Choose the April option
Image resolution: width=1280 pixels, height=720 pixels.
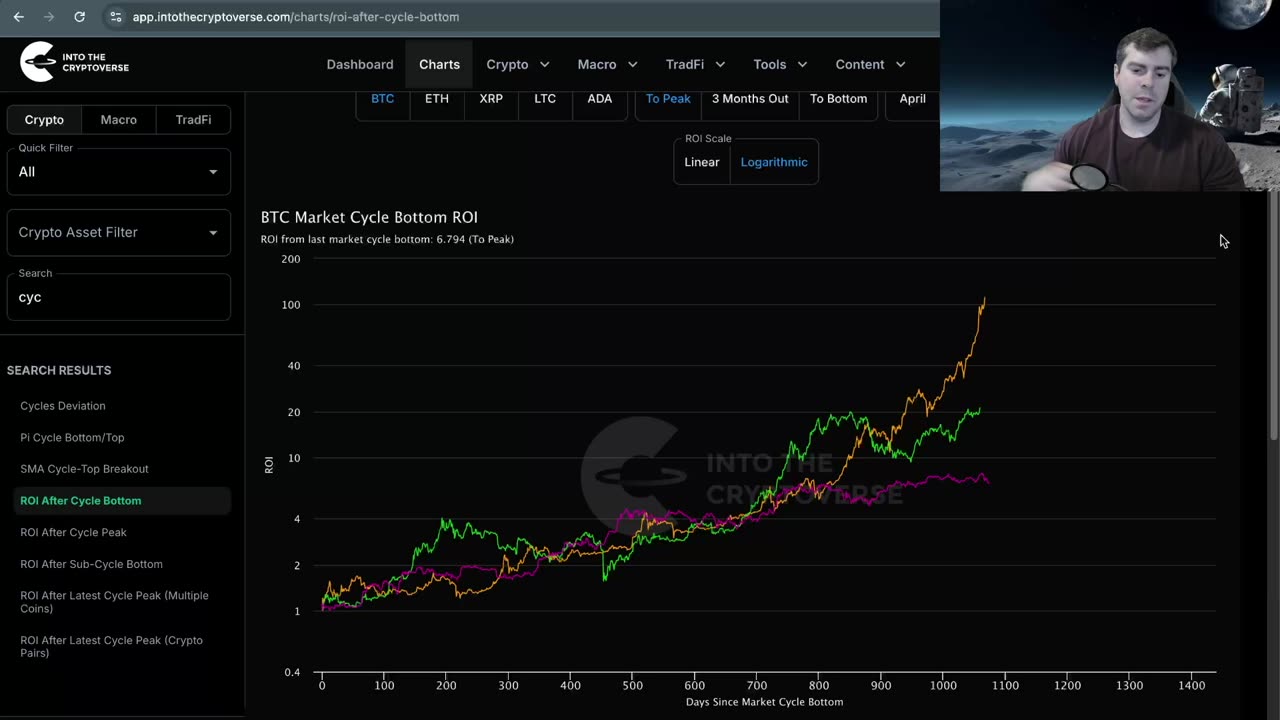(912, 99)
